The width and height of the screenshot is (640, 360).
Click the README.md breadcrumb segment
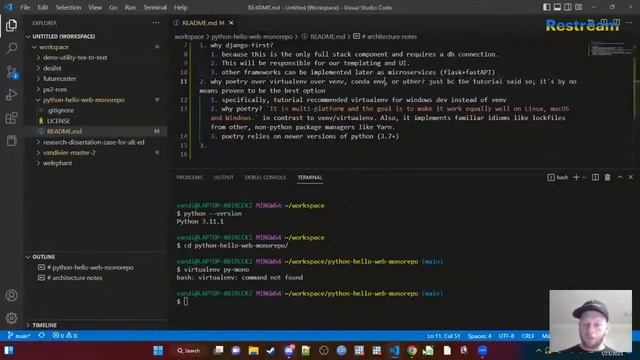coord(327,36)
